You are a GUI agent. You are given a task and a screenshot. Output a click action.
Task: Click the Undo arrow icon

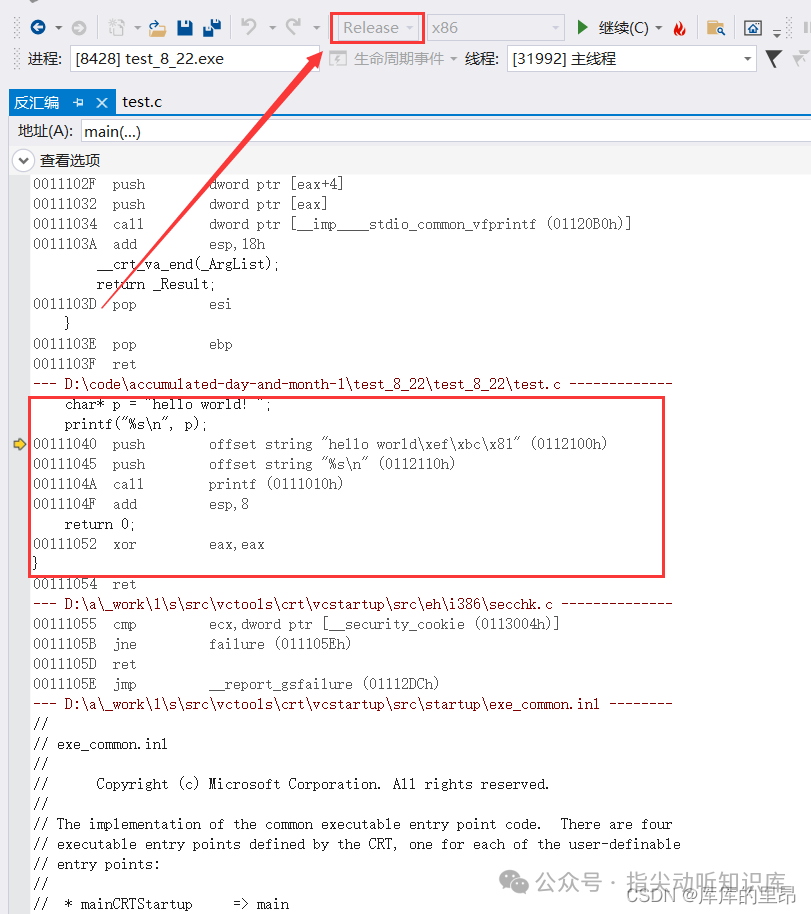pos(249,27)
